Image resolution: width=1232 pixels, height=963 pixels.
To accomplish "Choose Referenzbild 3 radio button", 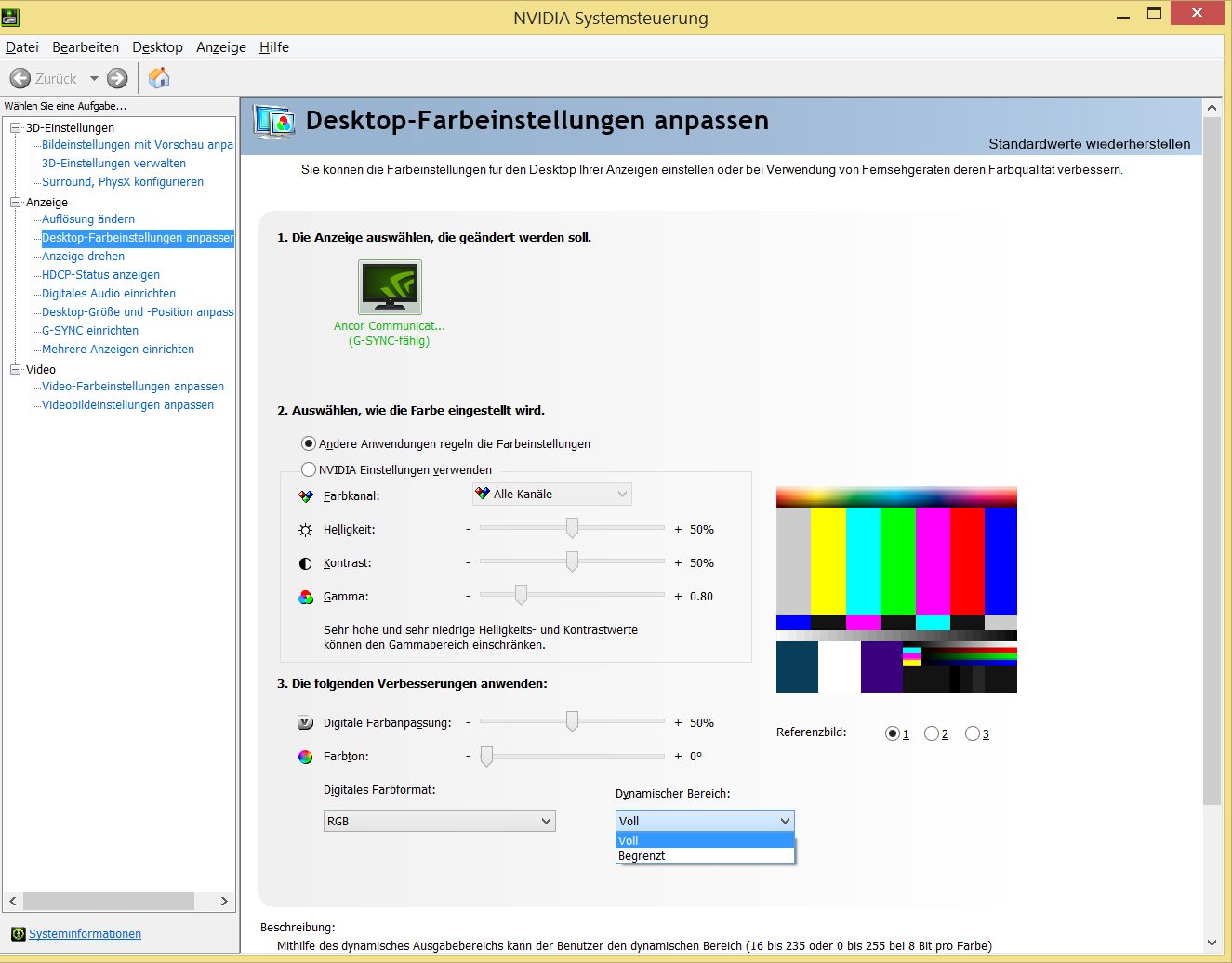I will (x=973, y=733).
